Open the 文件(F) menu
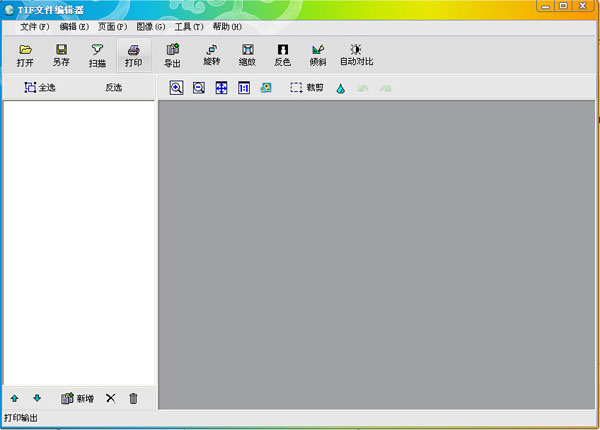This screenshot has height=430, width=600. [x=34, y=26]
